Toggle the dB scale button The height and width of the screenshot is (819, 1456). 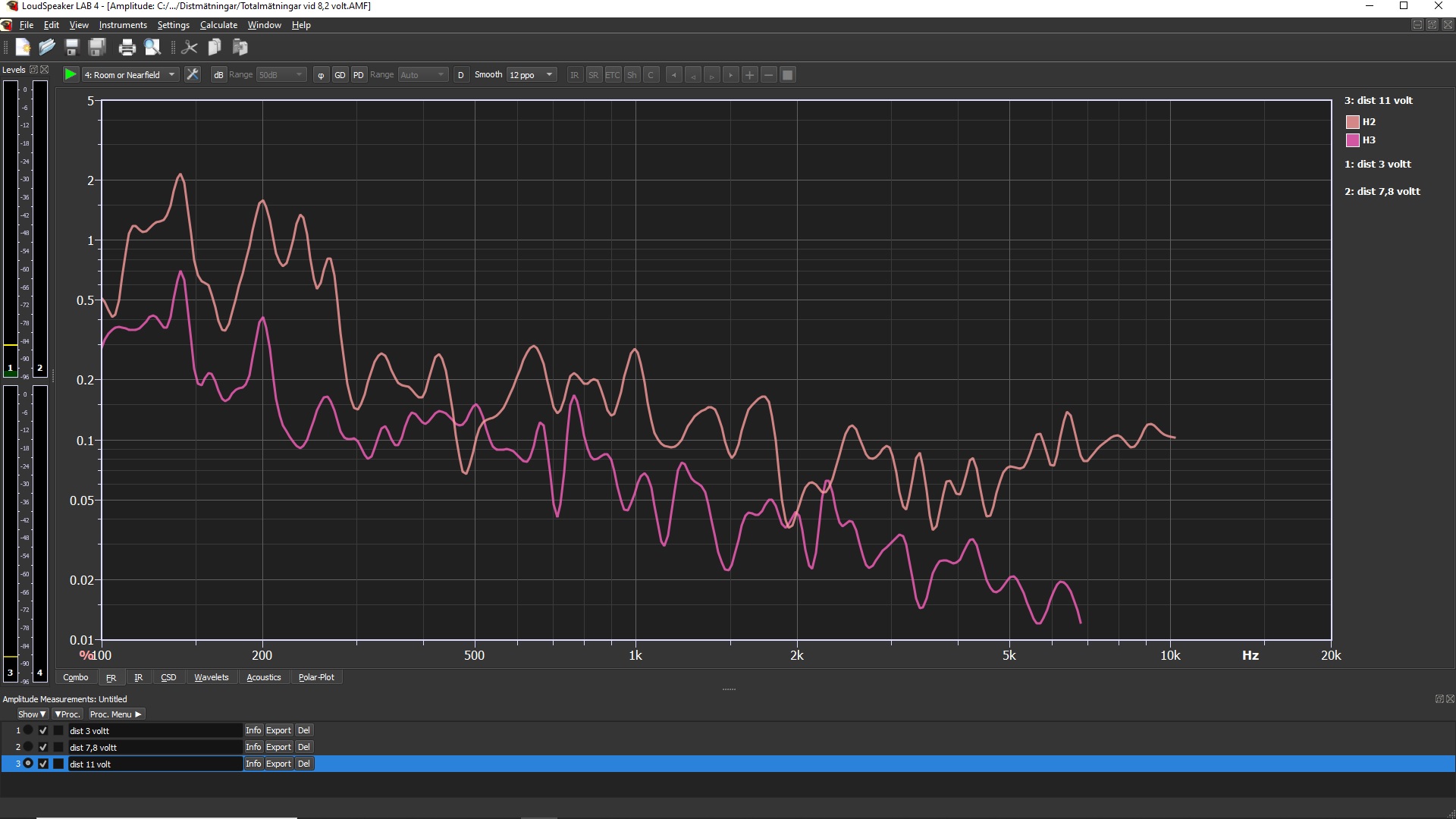point(218,74)
